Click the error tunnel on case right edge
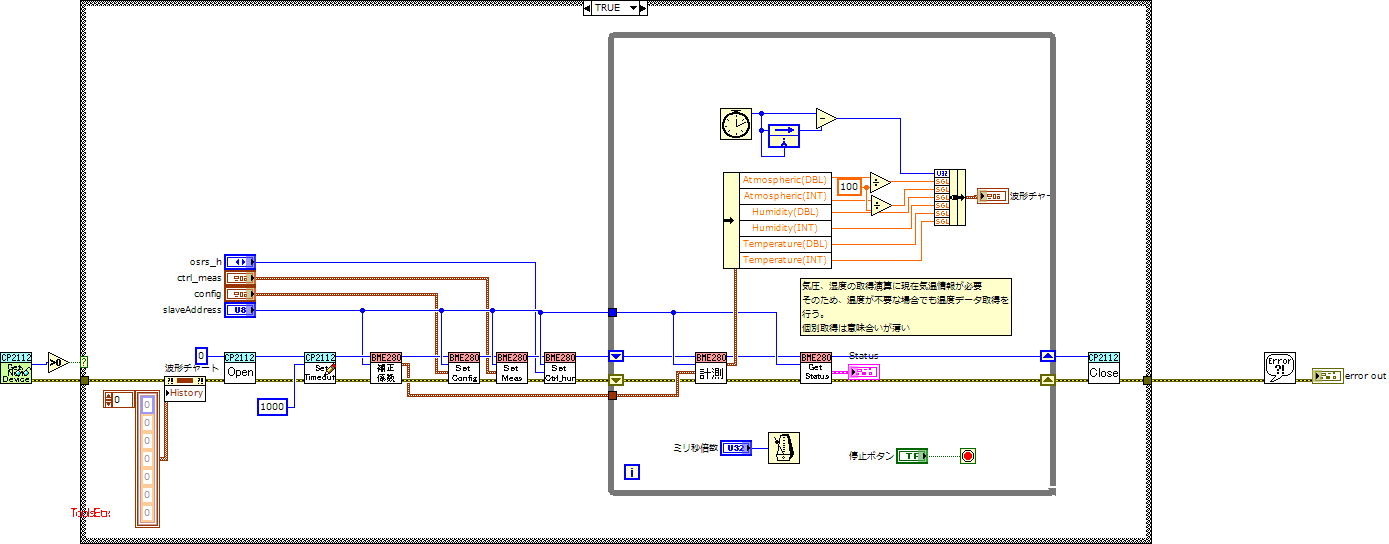1389x544 pixels. click(x=1147, y=380)
